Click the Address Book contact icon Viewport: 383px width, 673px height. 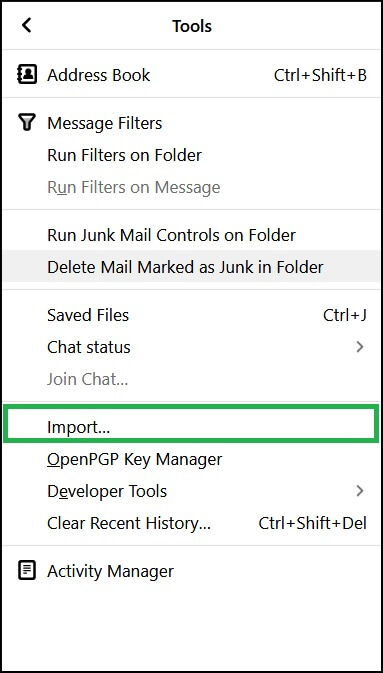coord(27,75)
